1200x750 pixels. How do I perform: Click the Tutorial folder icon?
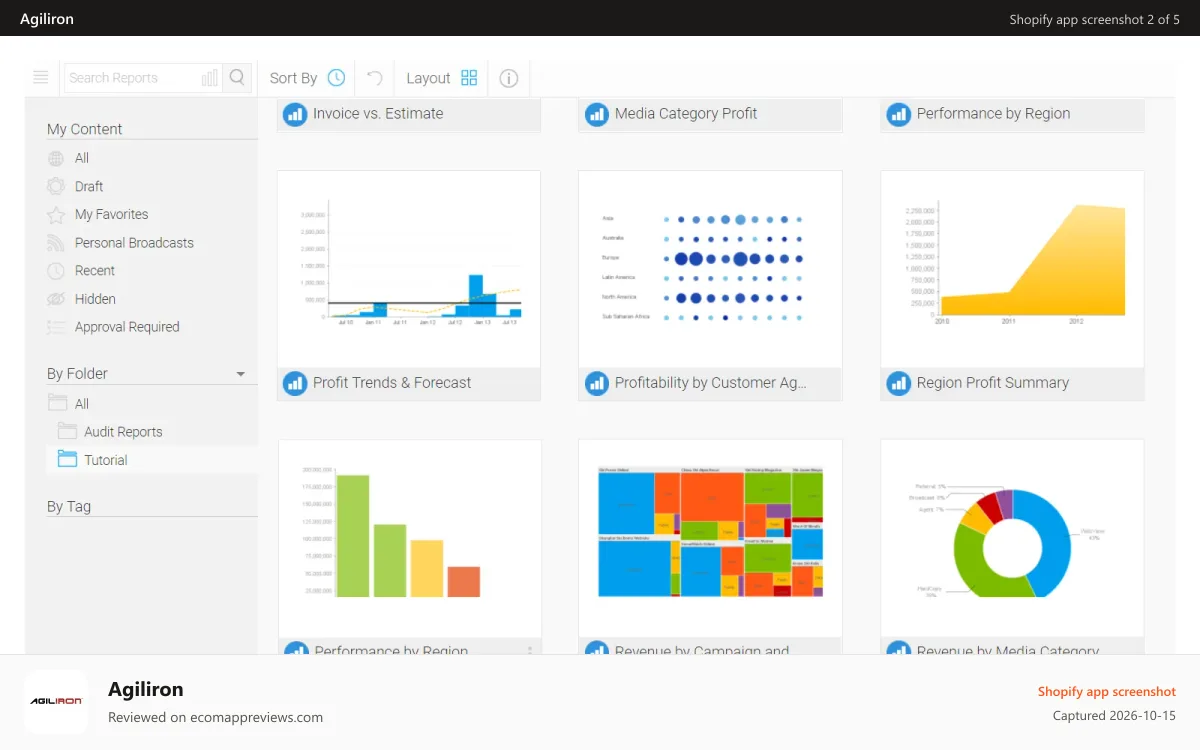67,459
